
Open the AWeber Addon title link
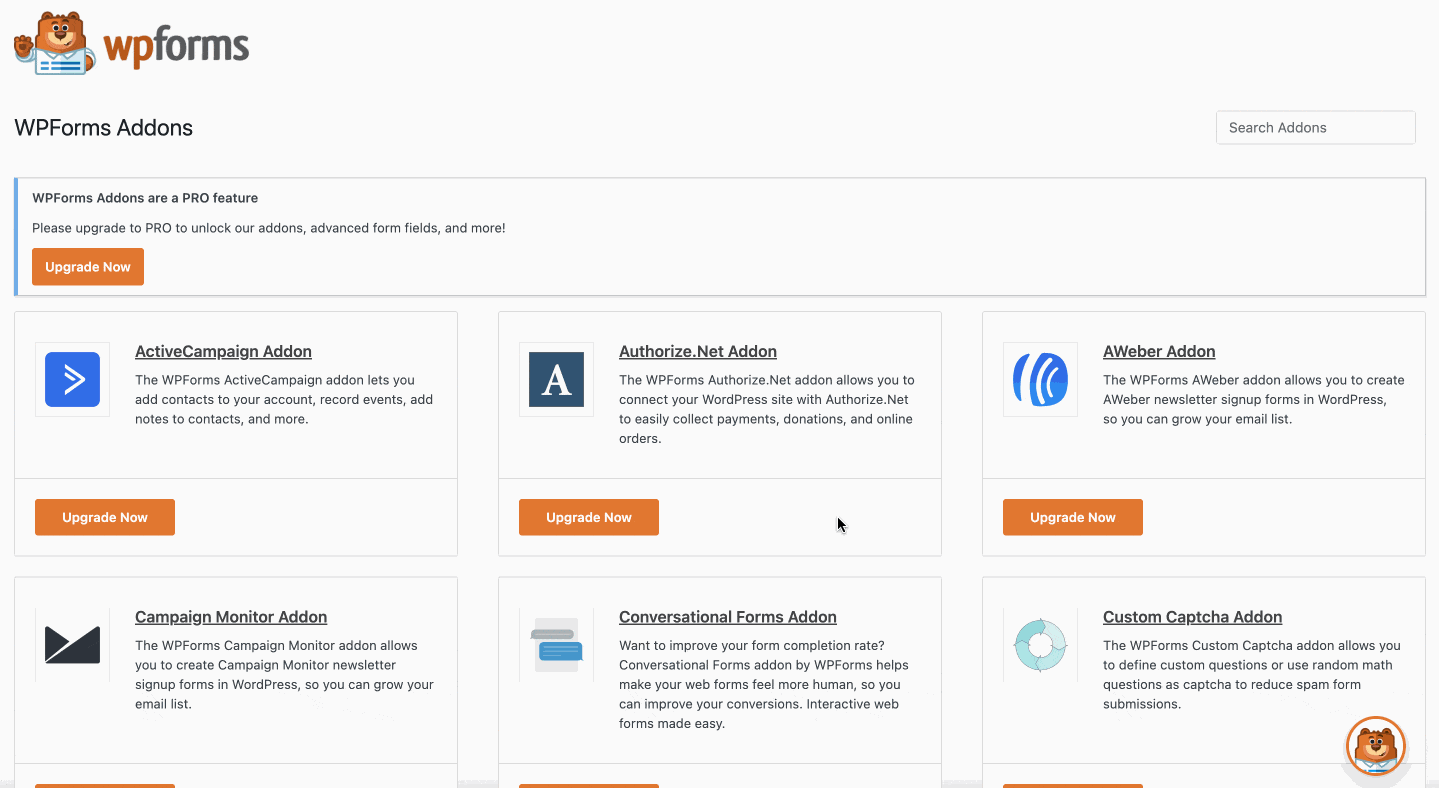(x=1159, y=351)
